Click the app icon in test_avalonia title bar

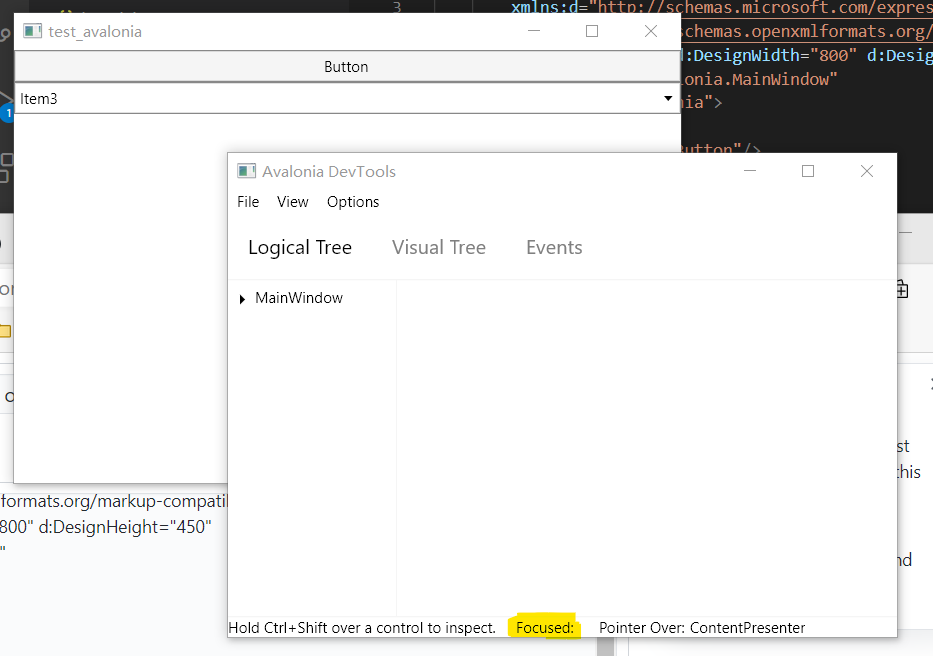tap(31, 31)
